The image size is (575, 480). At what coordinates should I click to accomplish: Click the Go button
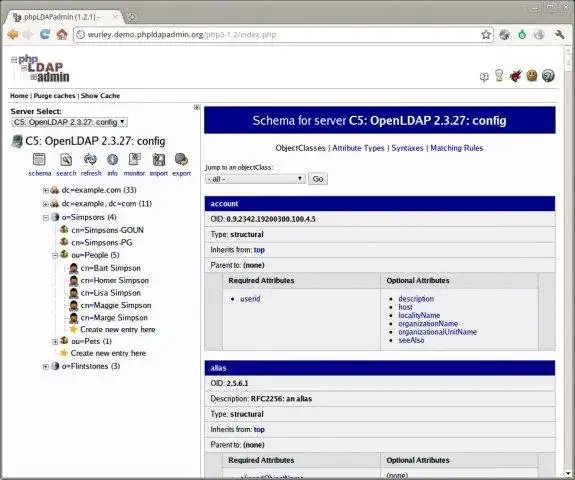point(318,179)
